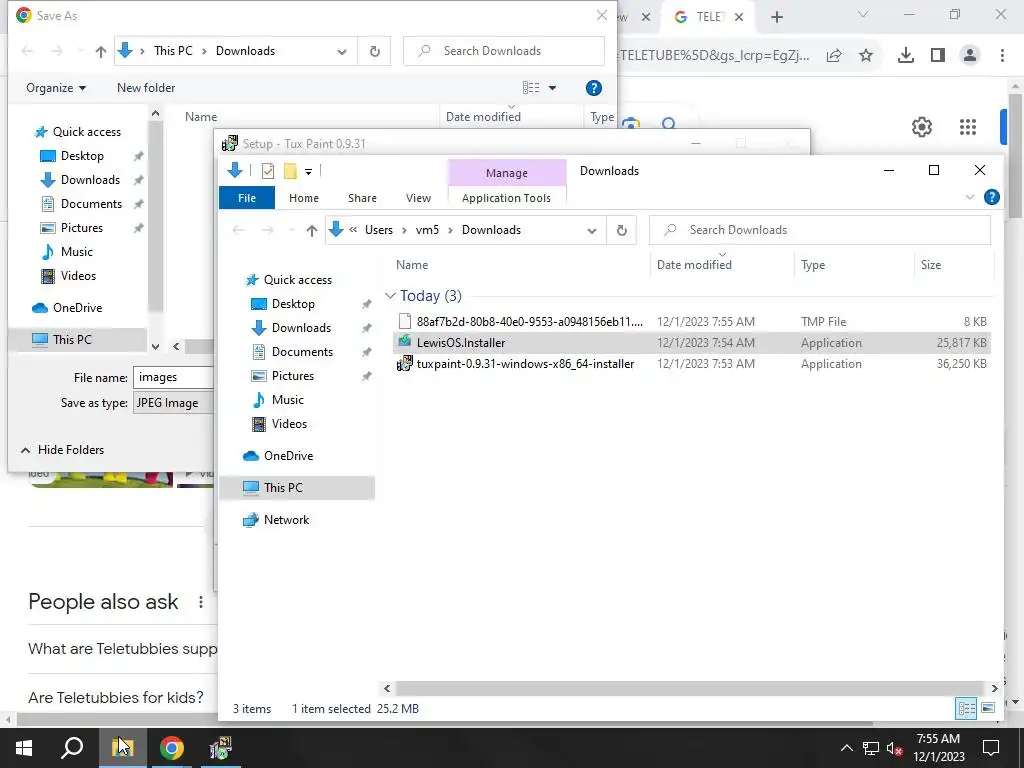Open Google apps grid icon

[x=968, y=127]
